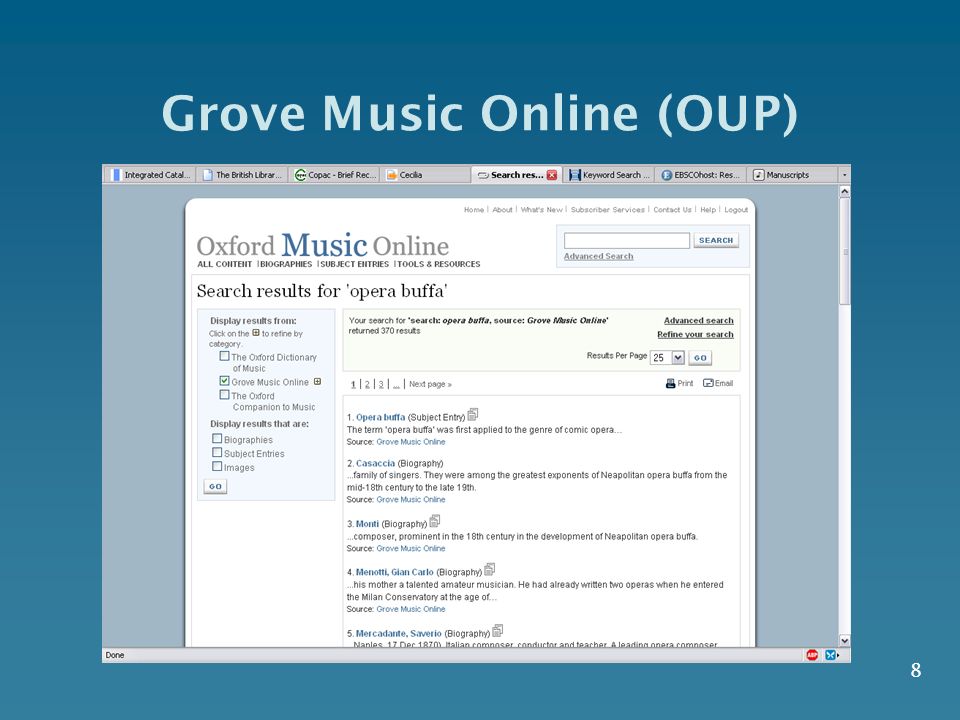Click Grove Music Online source link under Casaccia
Image resolution: width=960 pixels, height=720 pixels.
[x=411, y=500]
